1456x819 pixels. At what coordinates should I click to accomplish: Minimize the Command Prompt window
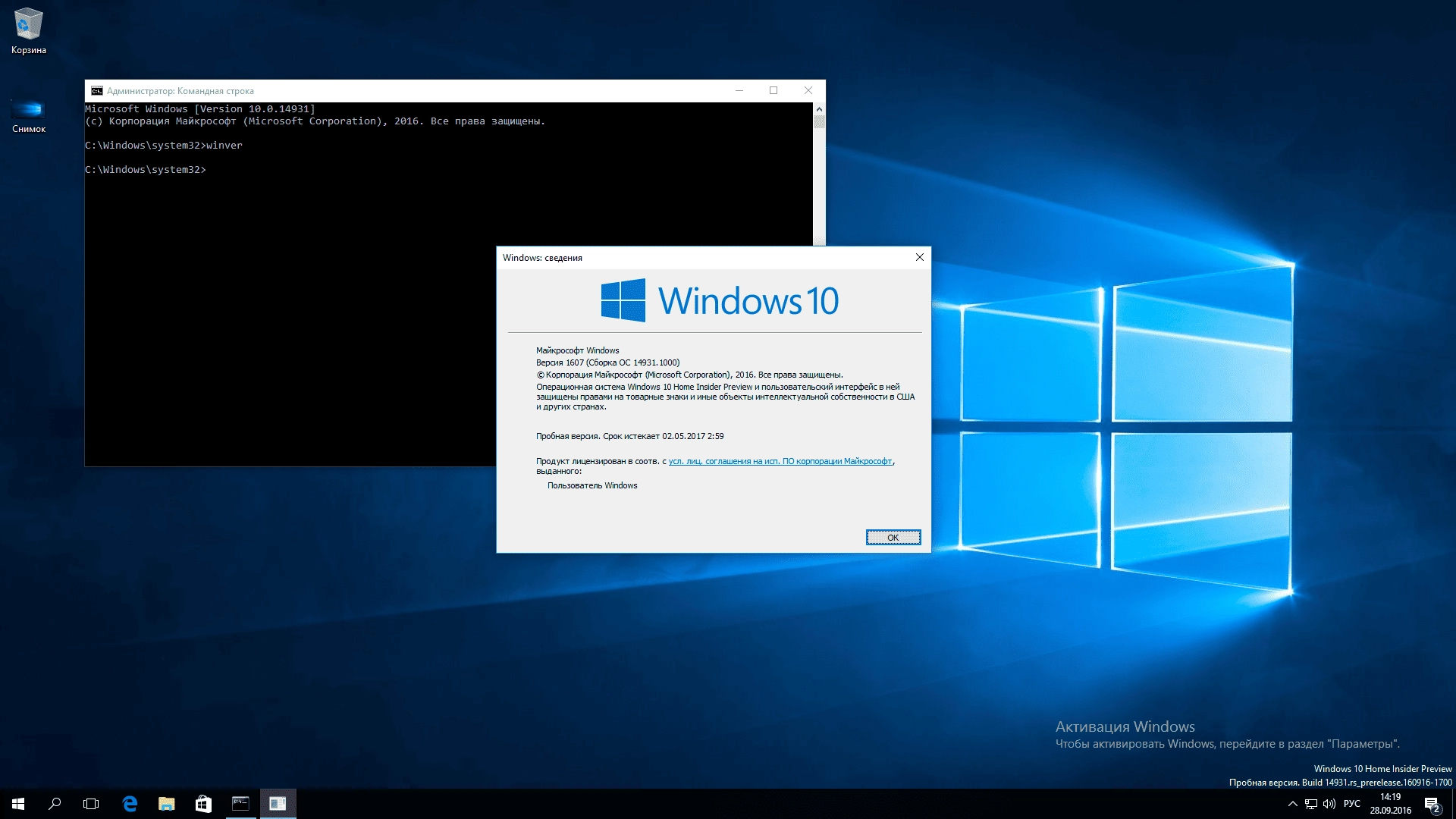point(739,91)
